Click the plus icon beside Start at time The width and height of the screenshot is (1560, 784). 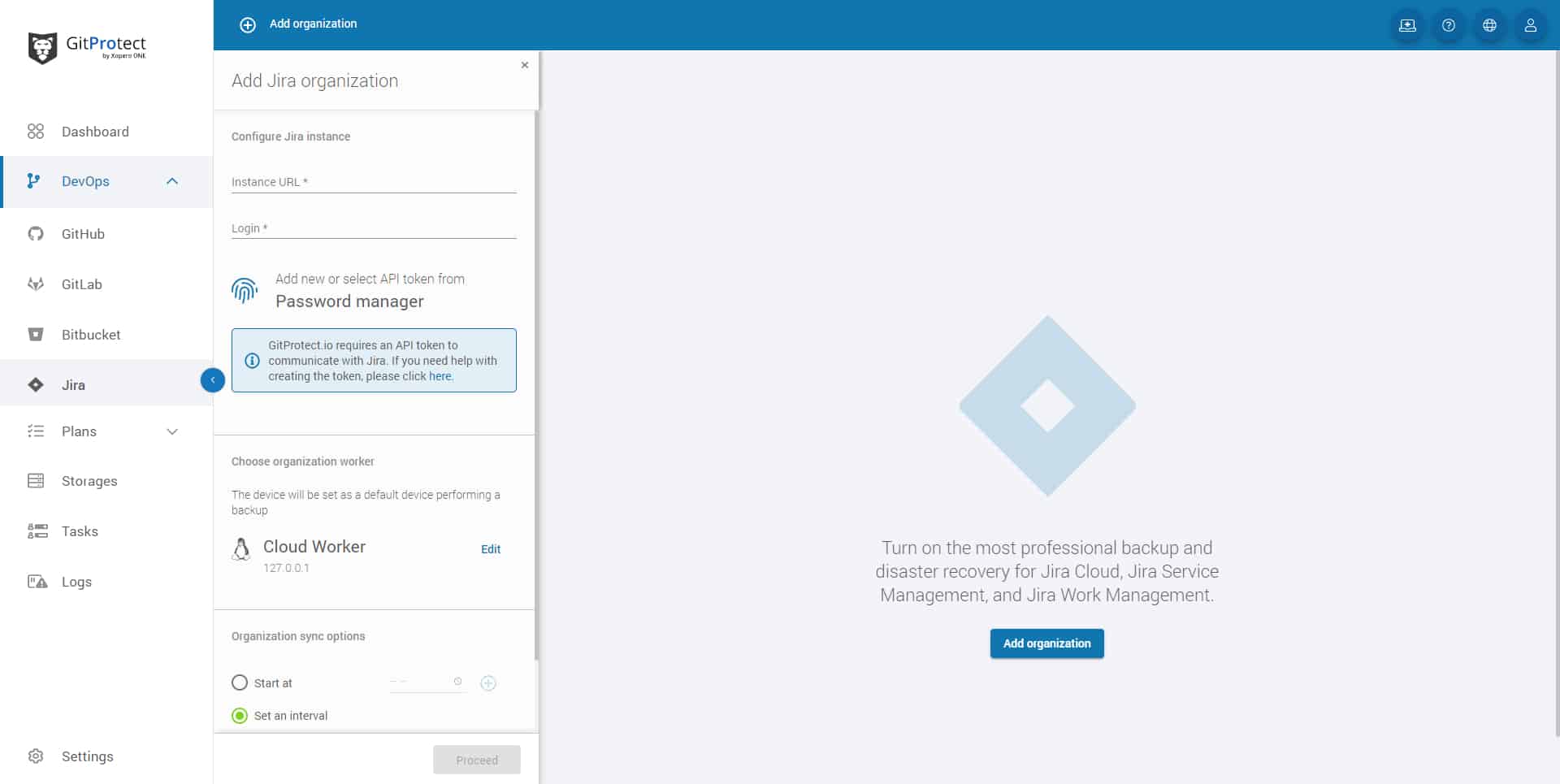tap(488, 683)
